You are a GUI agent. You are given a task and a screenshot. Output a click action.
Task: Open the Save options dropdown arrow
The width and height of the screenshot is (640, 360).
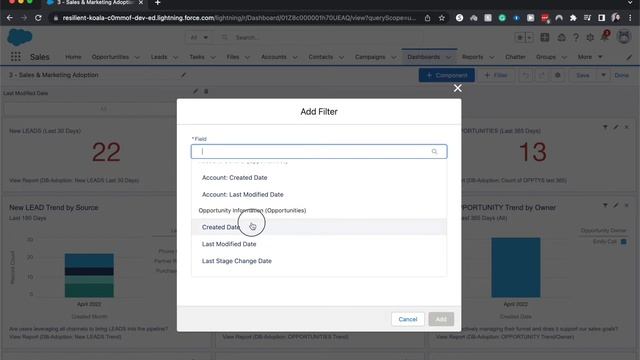point(603,75)
